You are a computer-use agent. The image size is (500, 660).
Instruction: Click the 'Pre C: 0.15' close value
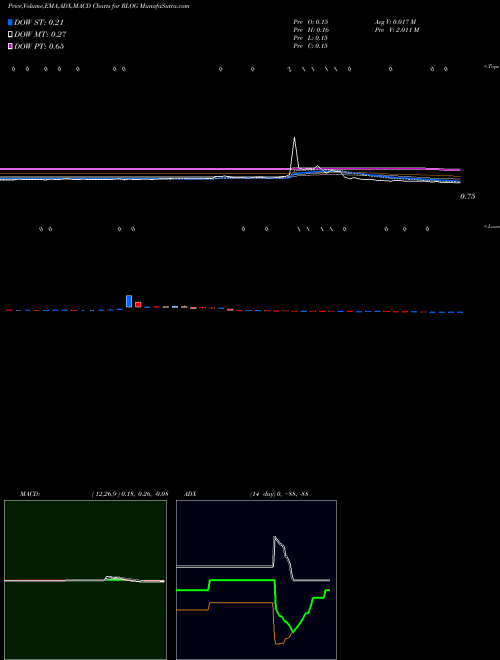pos(311,46)
